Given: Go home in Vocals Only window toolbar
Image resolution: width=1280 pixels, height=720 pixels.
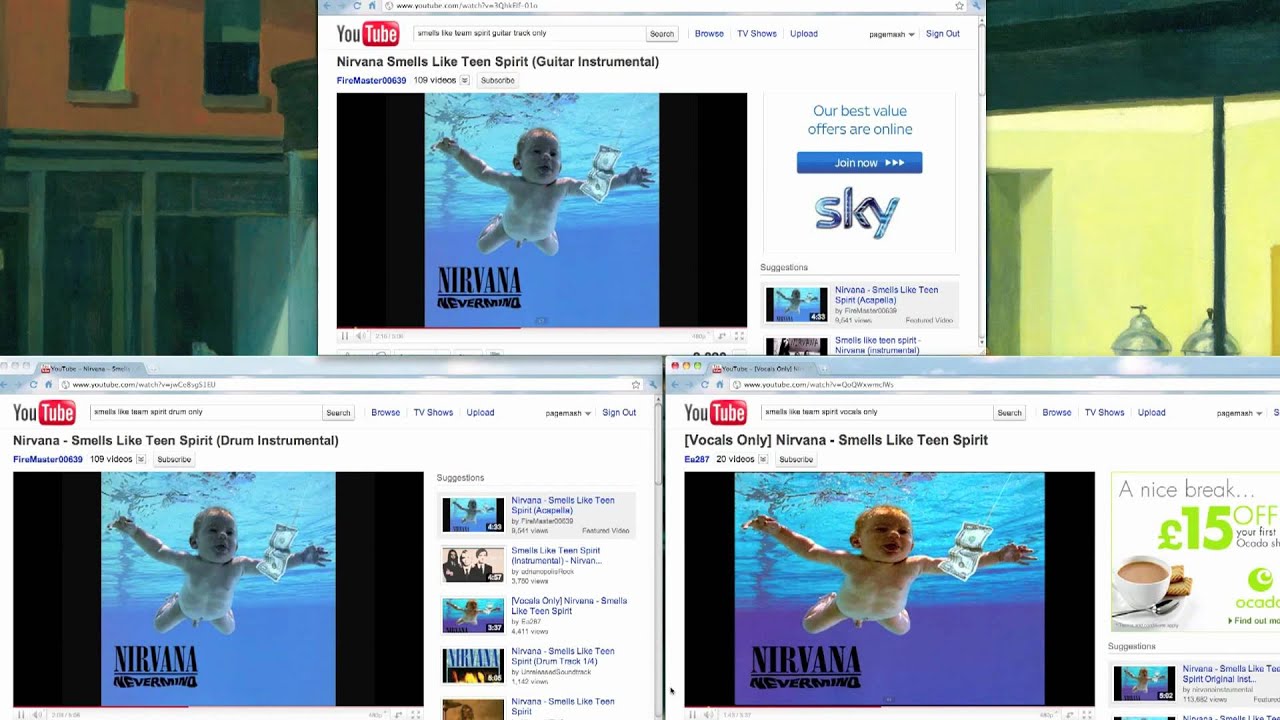Looking at the screenshot, I should (720, 384).
